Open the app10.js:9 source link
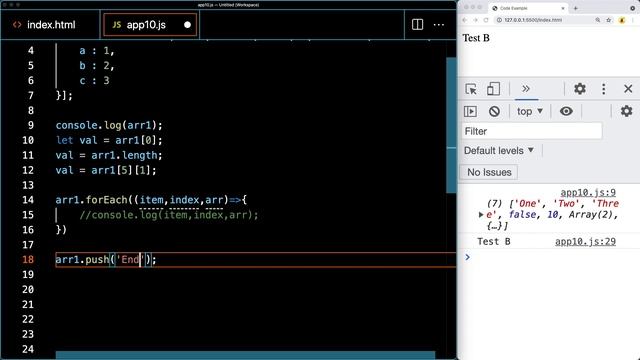Image resolution: width=640 pixels, height=360 pixels. point(588,192)
